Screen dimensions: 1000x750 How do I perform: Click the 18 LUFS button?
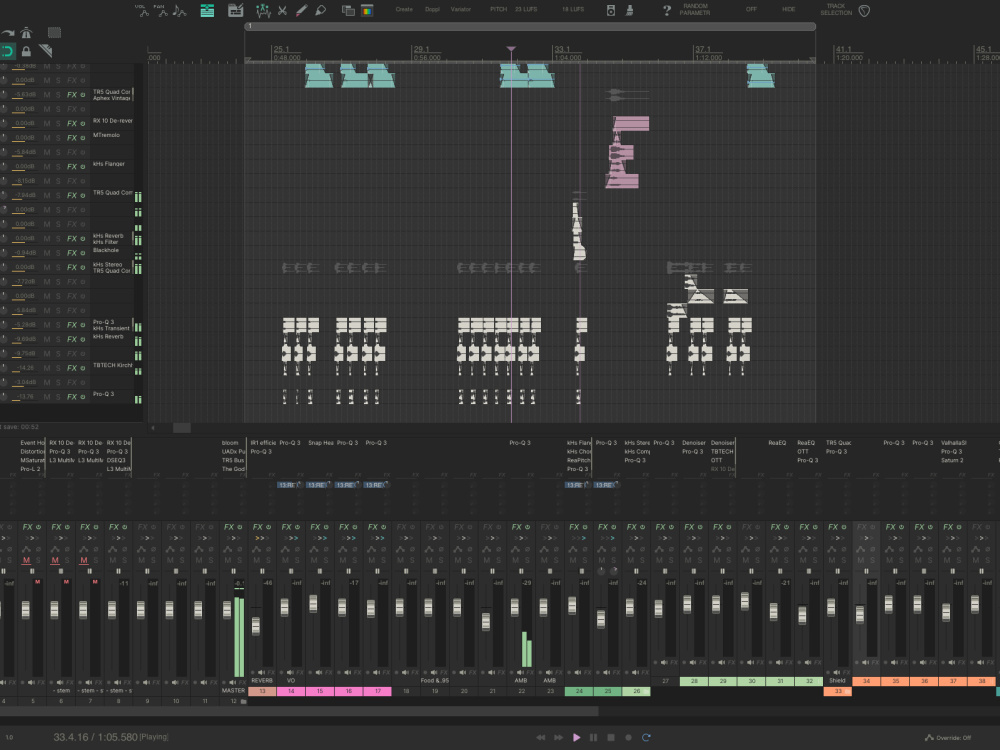573,10
